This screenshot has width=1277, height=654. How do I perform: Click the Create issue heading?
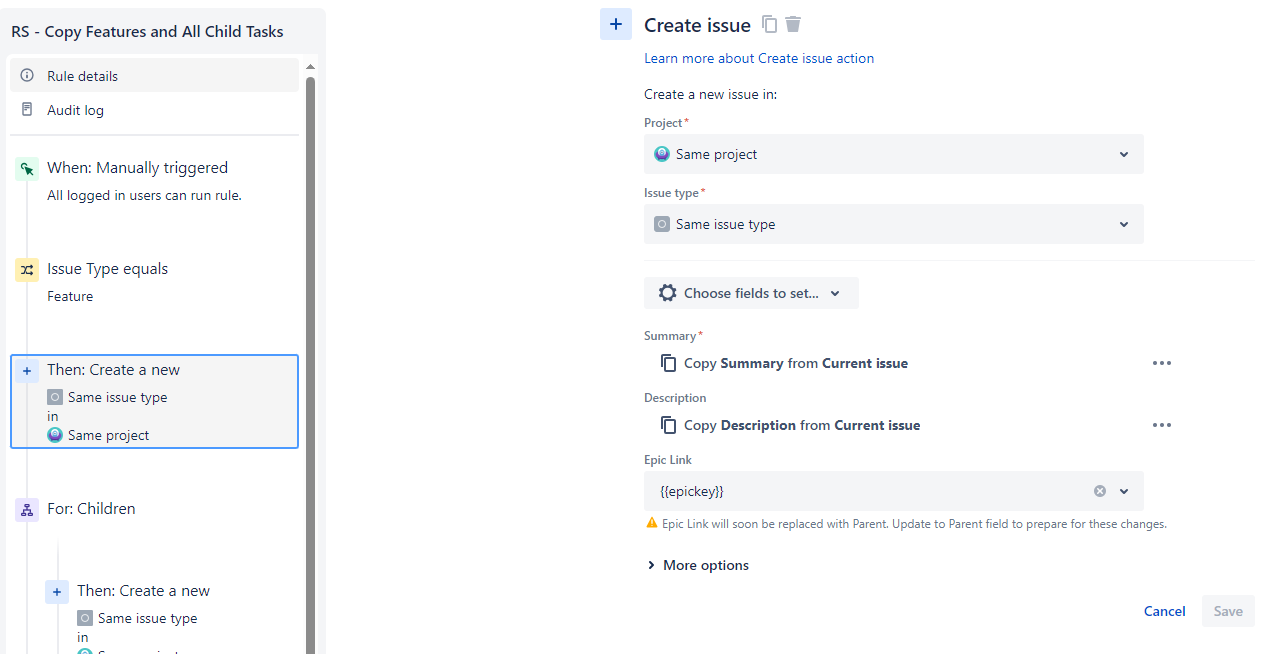tap(697, 25)
